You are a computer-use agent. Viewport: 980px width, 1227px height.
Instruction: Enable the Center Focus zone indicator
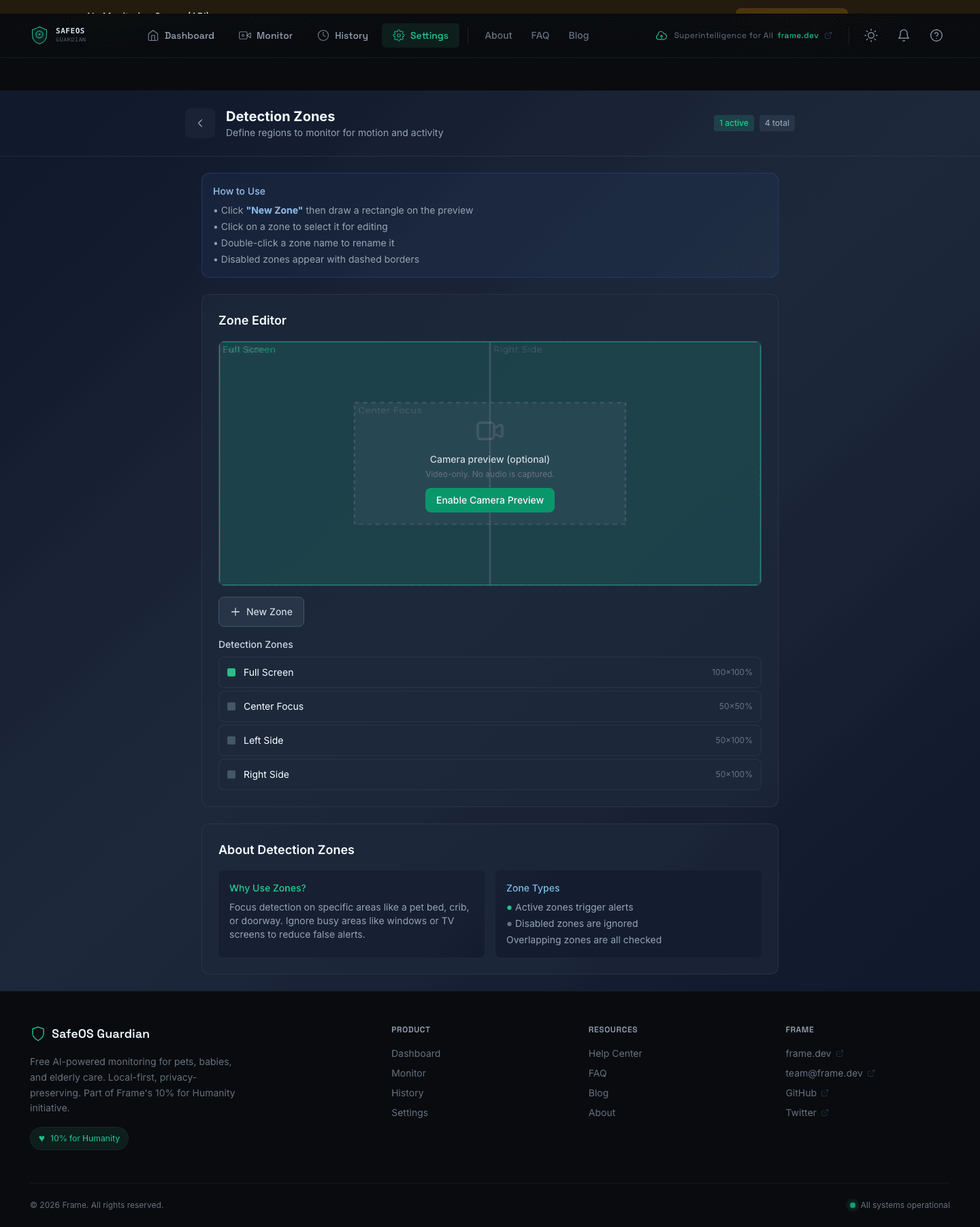tap(231, 706)
